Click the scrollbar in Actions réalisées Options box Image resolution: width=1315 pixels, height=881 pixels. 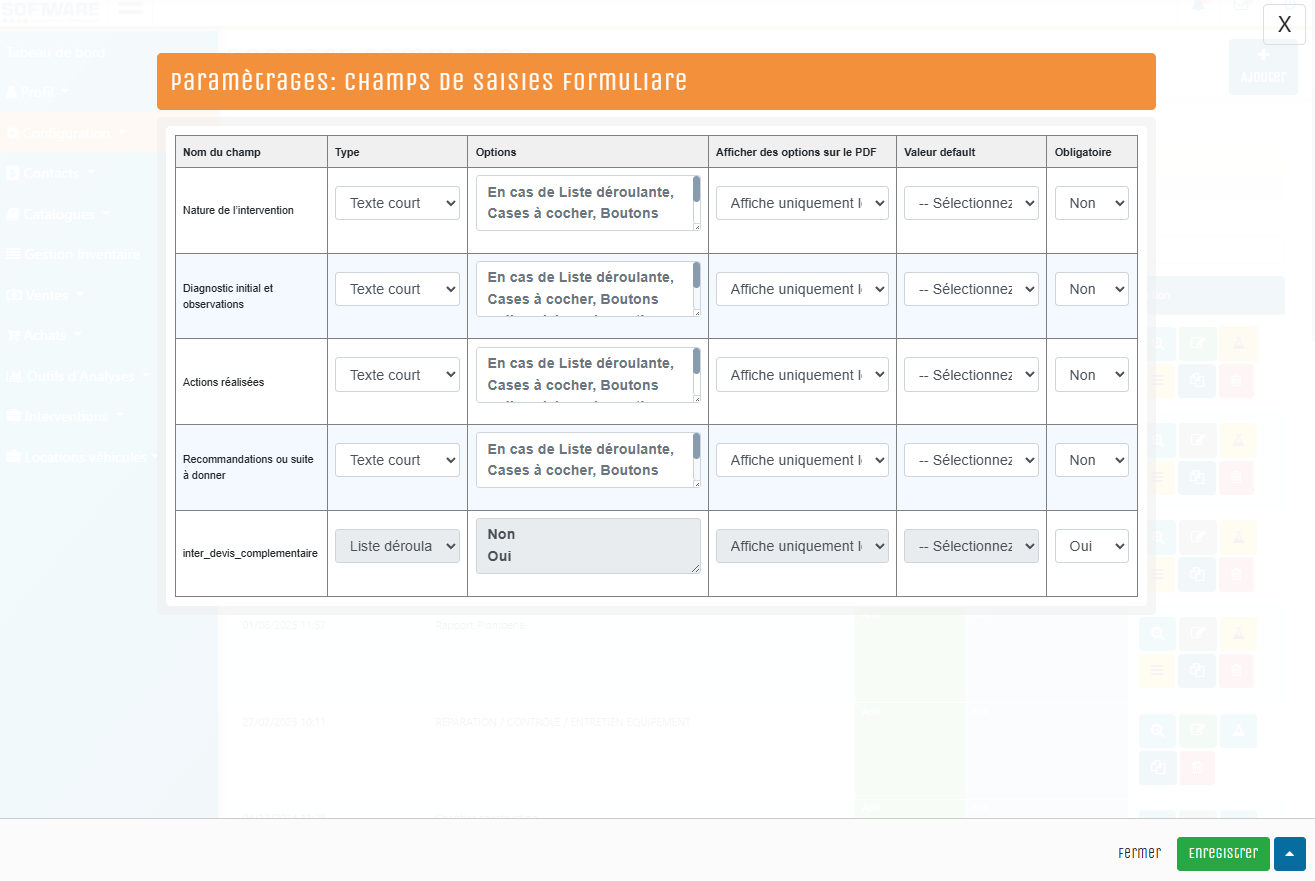pos(696,362)
